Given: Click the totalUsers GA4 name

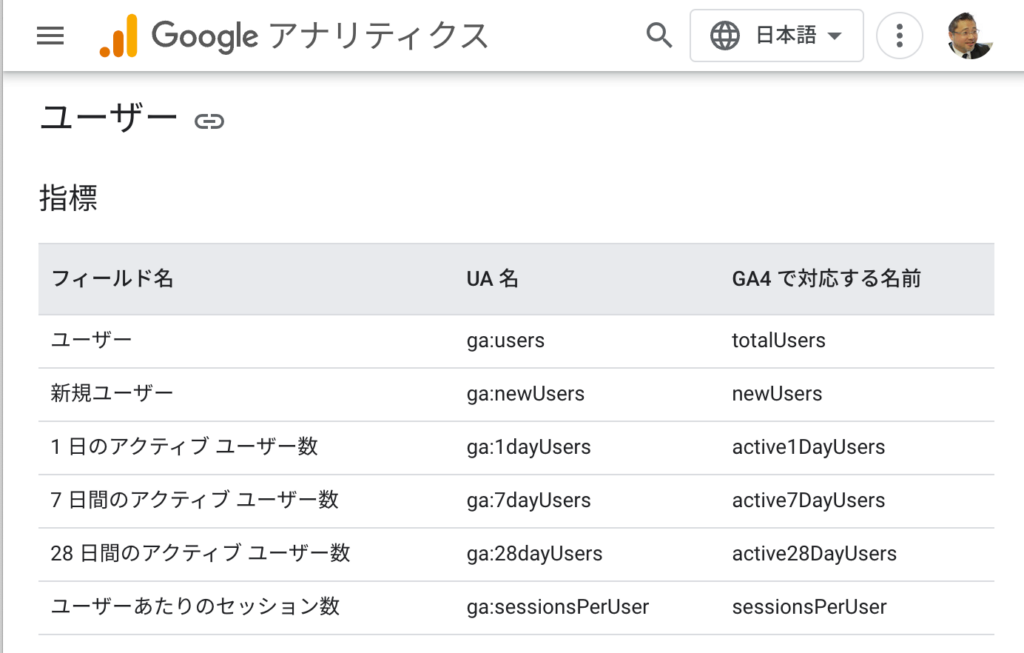Looking at the screenshot, I should (x=778, y=341).
